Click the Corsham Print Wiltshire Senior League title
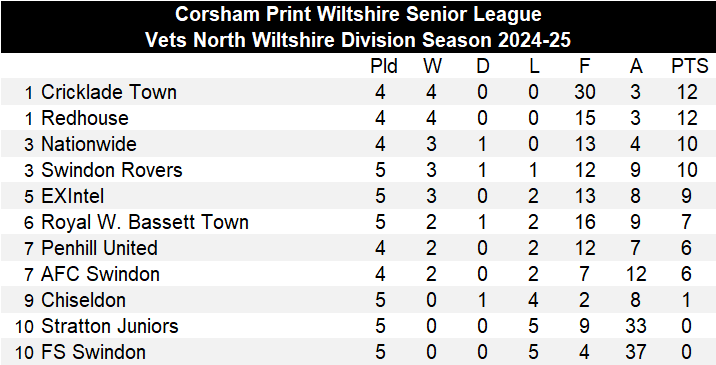Screen dimensions: 716x365 [358, 14]
